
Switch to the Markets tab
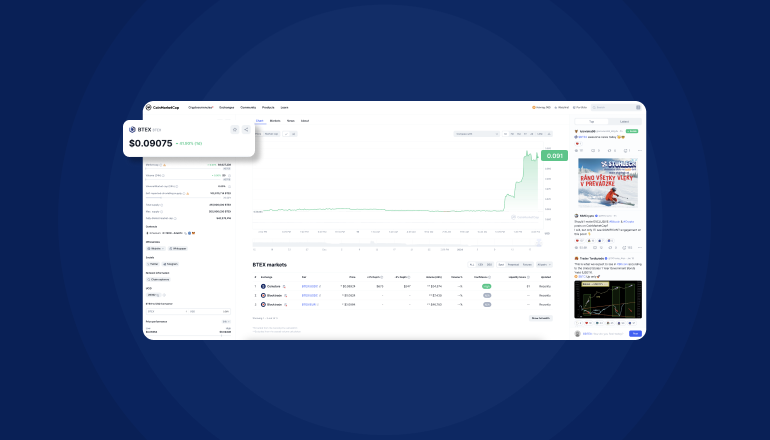coord(275,121)
